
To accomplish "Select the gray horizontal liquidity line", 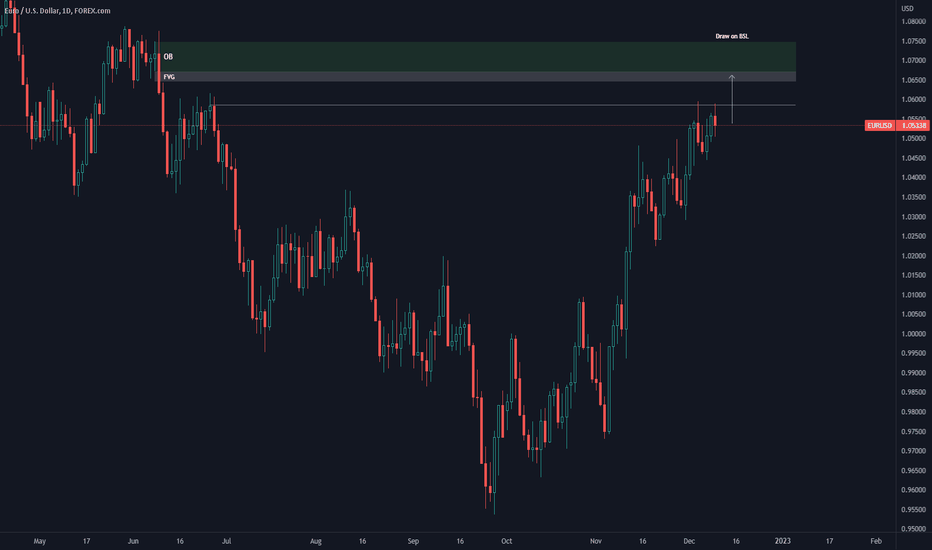I will (504, 105).
